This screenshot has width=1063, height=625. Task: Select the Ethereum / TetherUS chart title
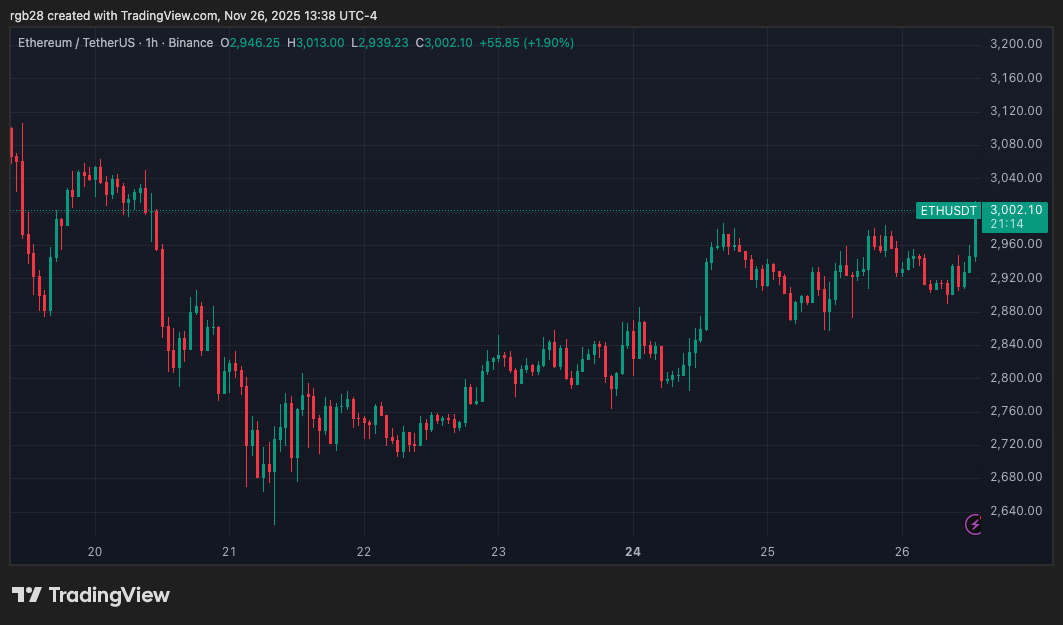click(81, 43)
